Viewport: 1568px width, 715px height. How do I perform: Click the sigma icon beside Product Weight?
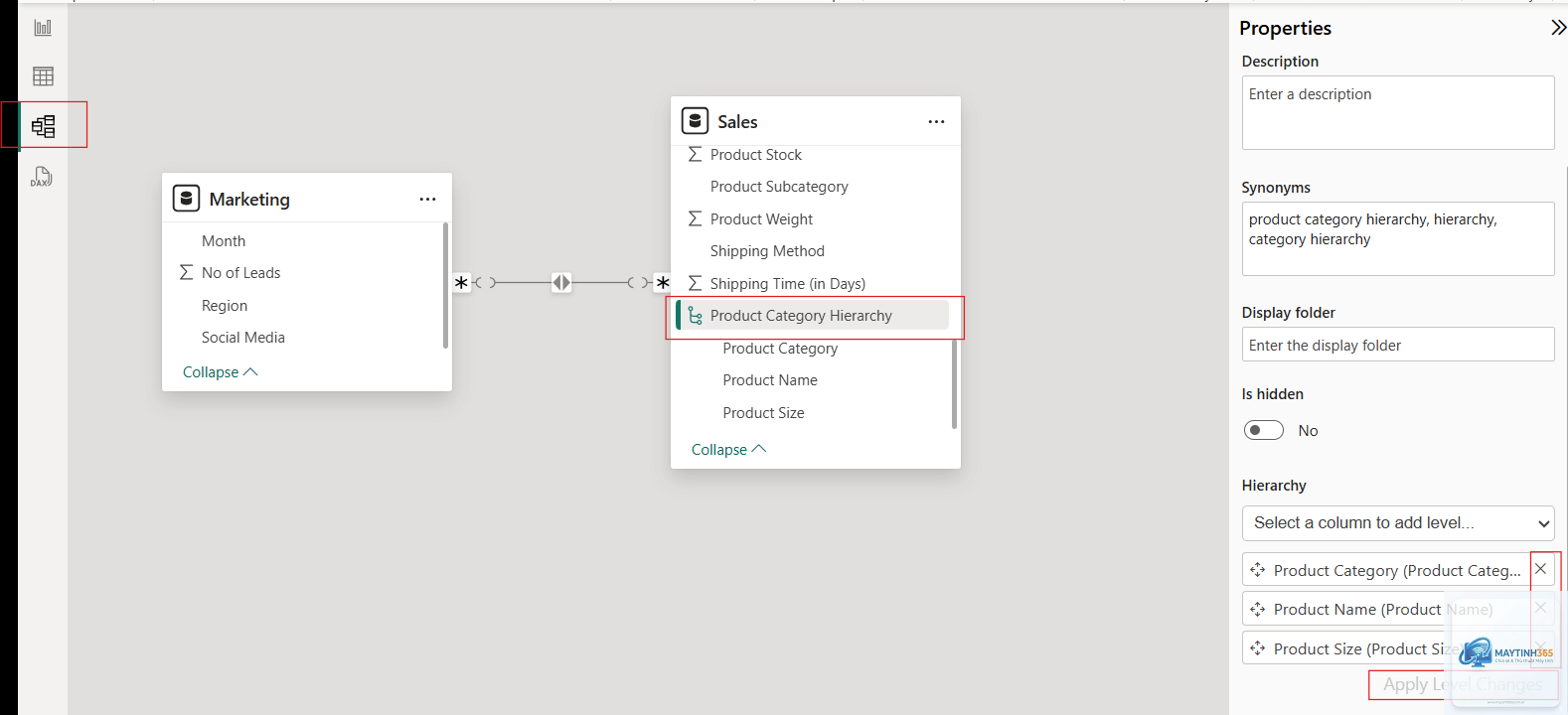coord(695,218)
